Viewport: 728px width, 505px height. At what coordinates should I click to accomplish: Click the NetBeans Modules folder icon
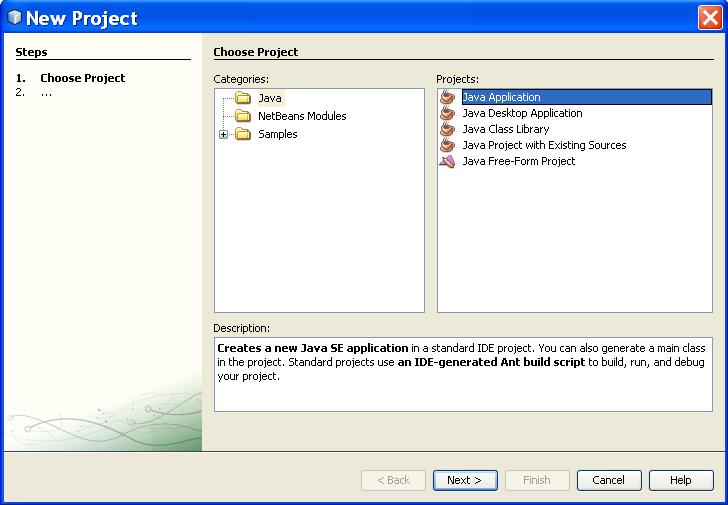point(242,116)
